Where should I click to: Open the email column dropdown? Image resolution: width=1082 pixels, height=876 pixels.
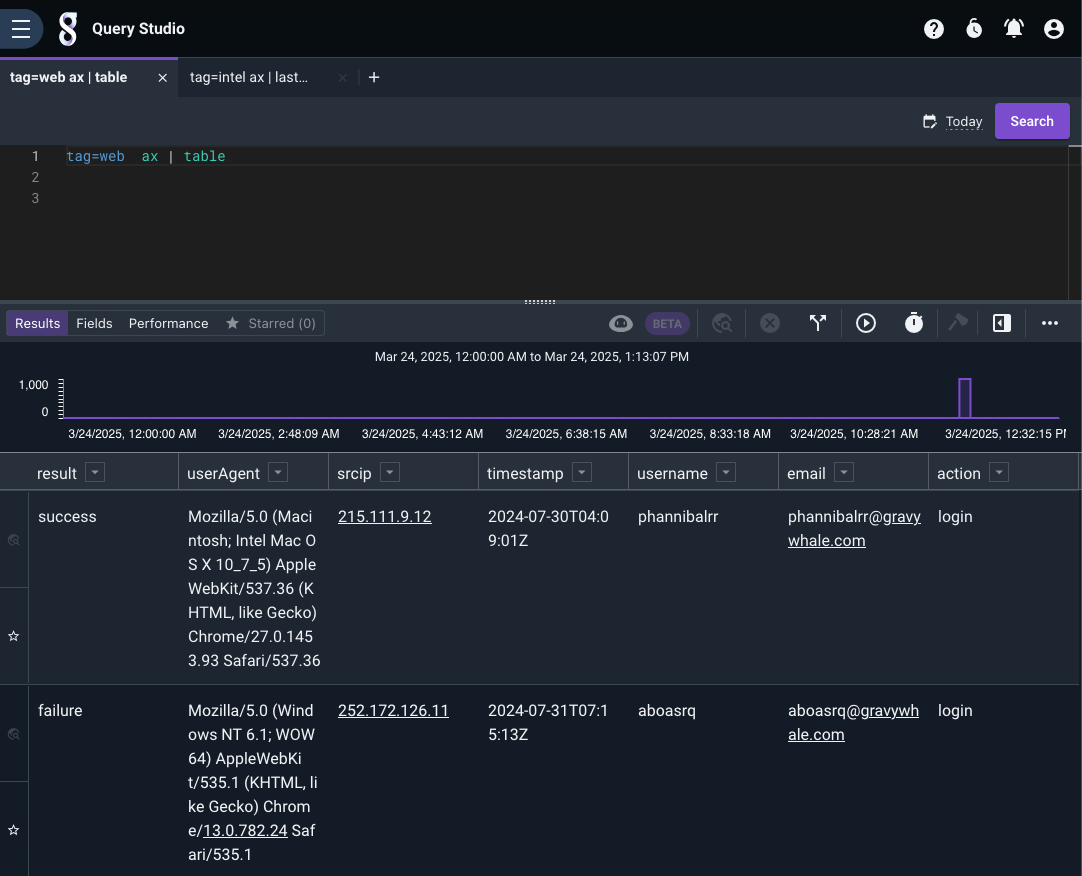tap(843, 472)
